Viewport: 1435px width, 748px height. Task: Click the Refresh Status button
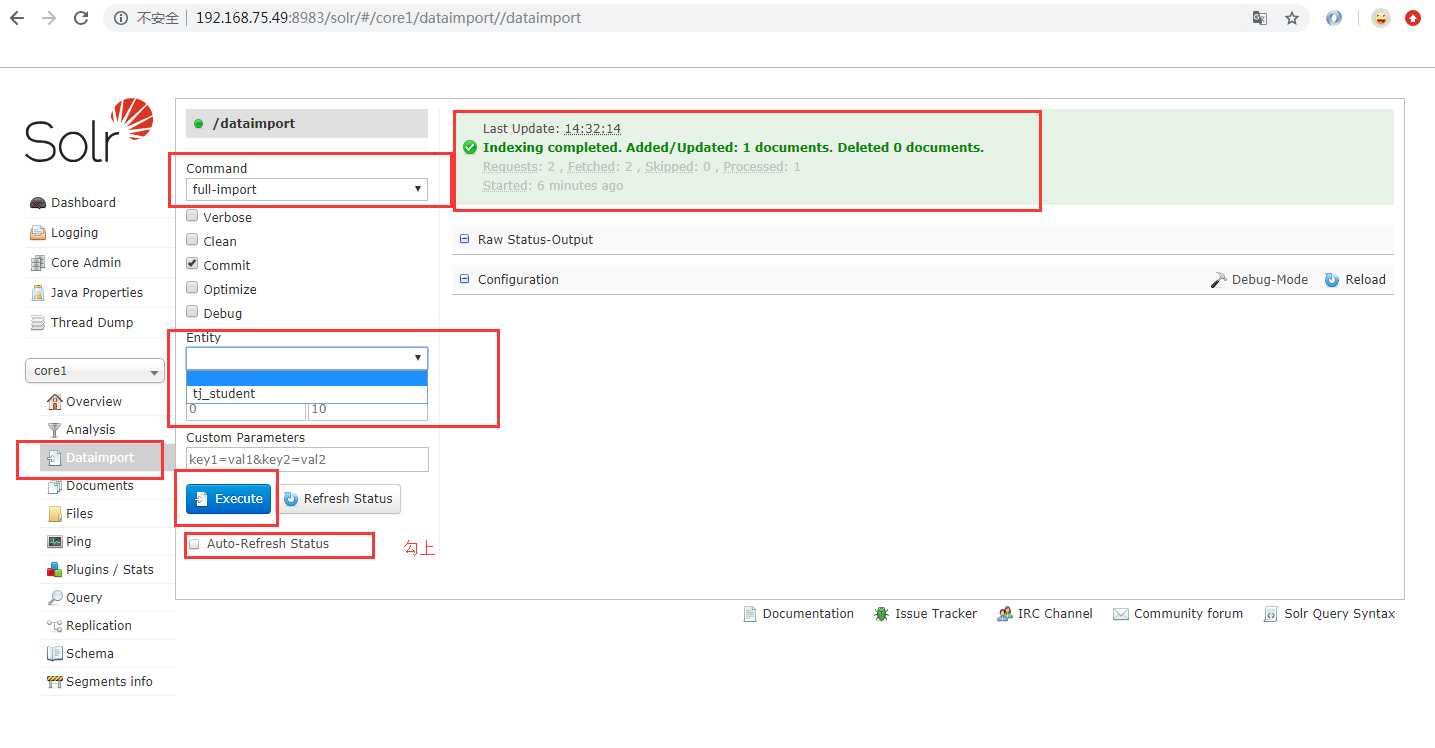click(338, 499)
